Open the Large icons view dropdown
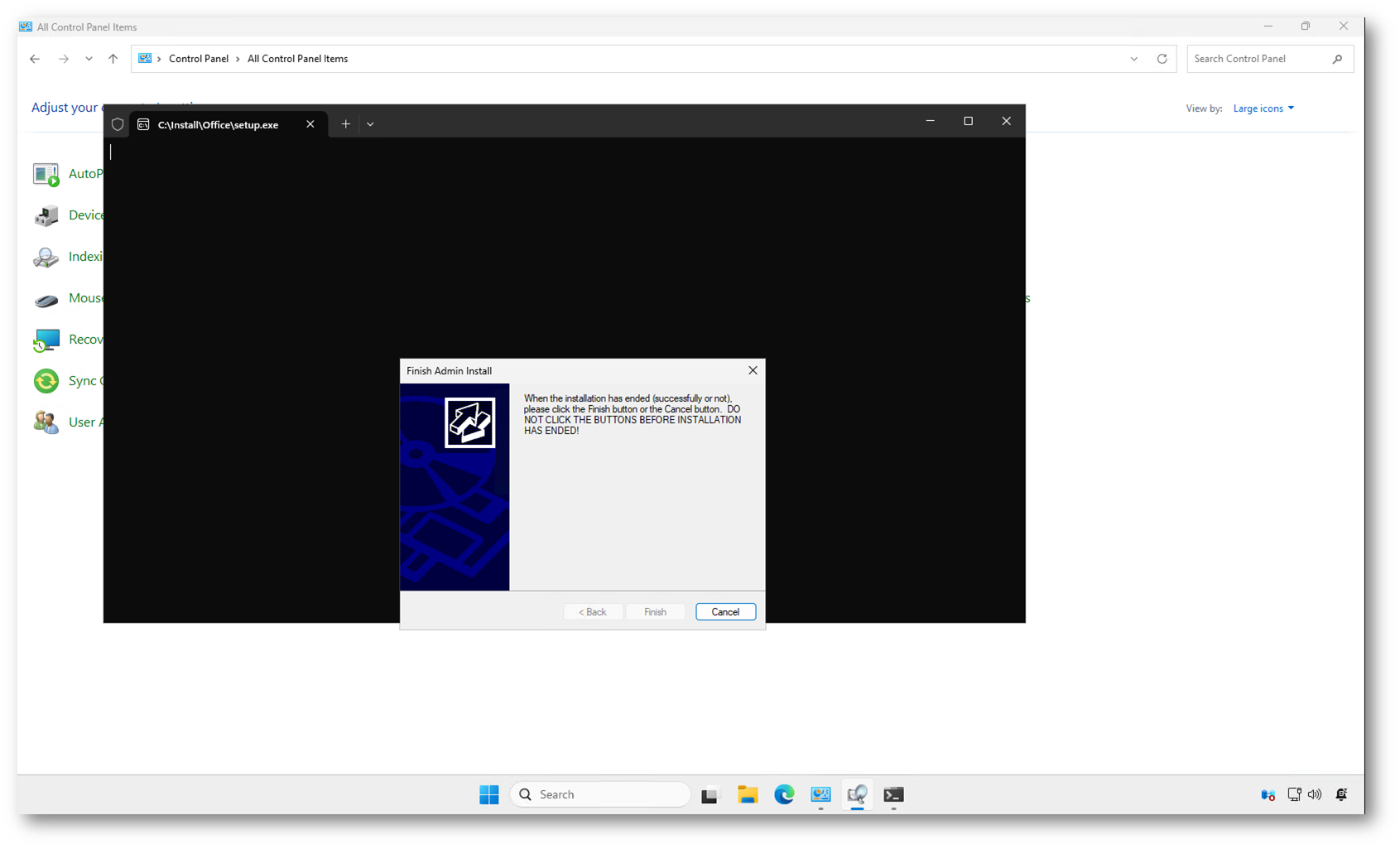 point(1263,109)
